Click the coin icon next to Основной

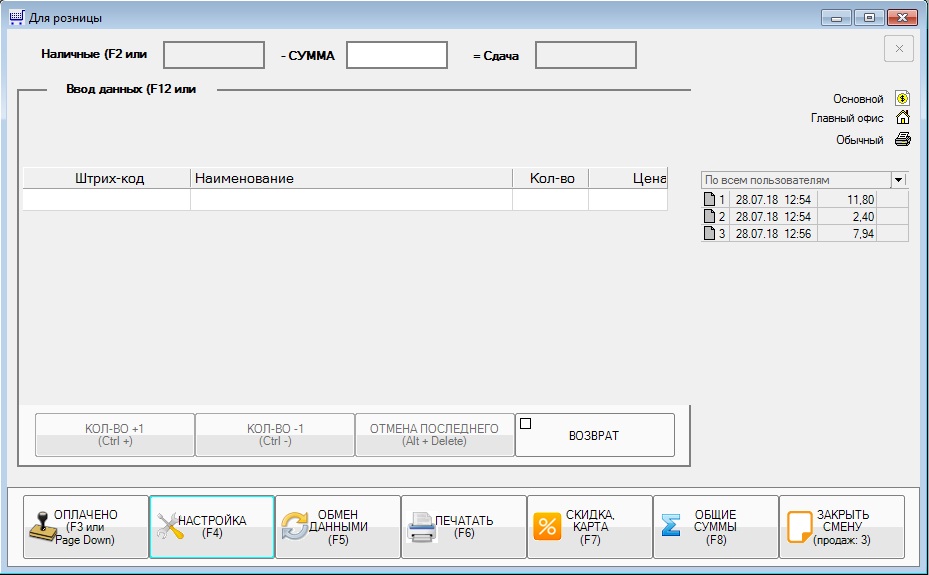click(902, 98)
